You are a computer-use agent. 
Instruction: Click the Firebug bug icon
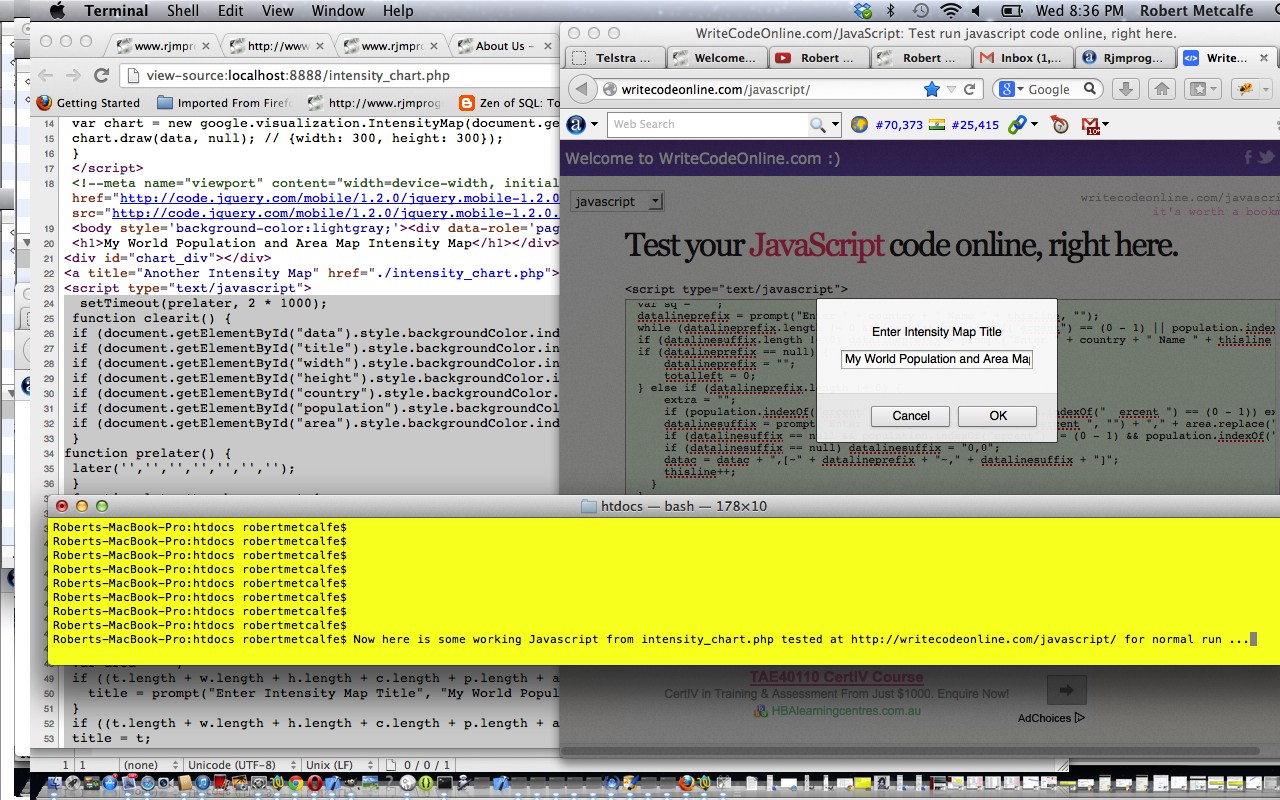1244,89
